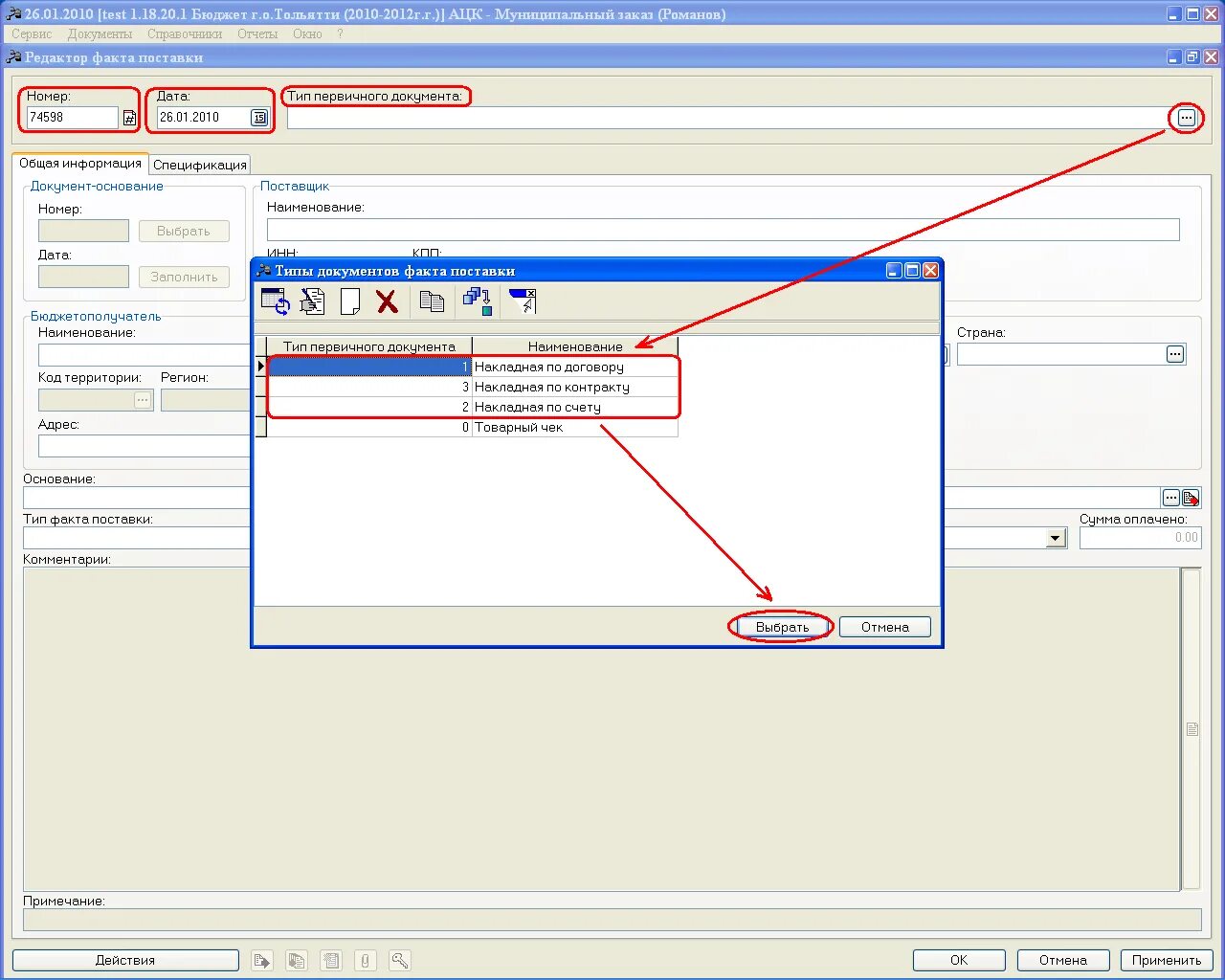1225x980 pixels.
Task: Select the row Товарный чек
Action: [x=473, y=427]
